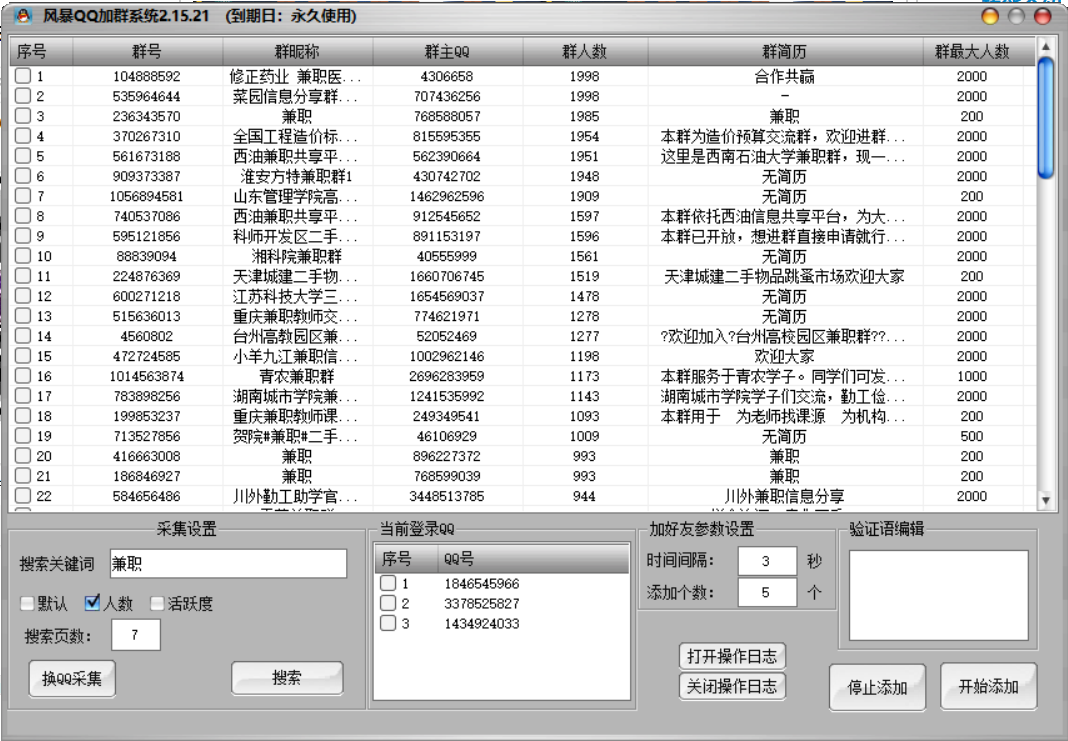Click group description 合作共赢

coord(785,76)
